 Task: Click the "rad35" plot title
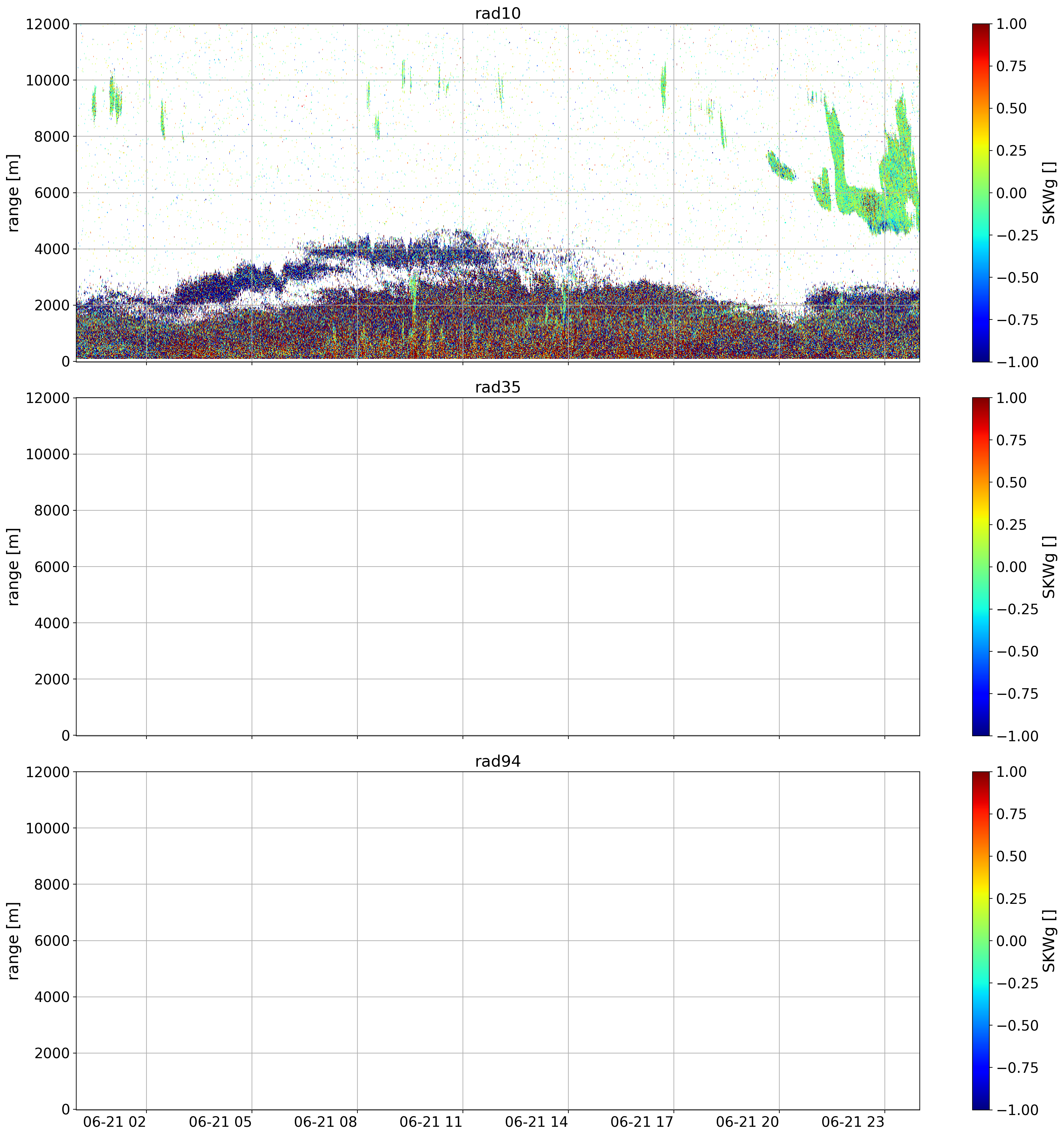click(498, 387)
